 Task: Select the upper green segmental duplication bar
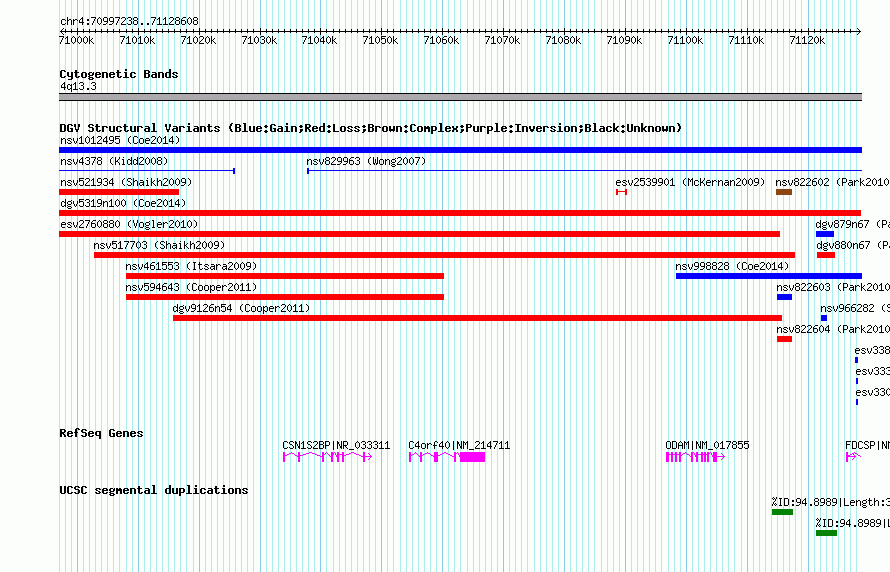(782, 512)
